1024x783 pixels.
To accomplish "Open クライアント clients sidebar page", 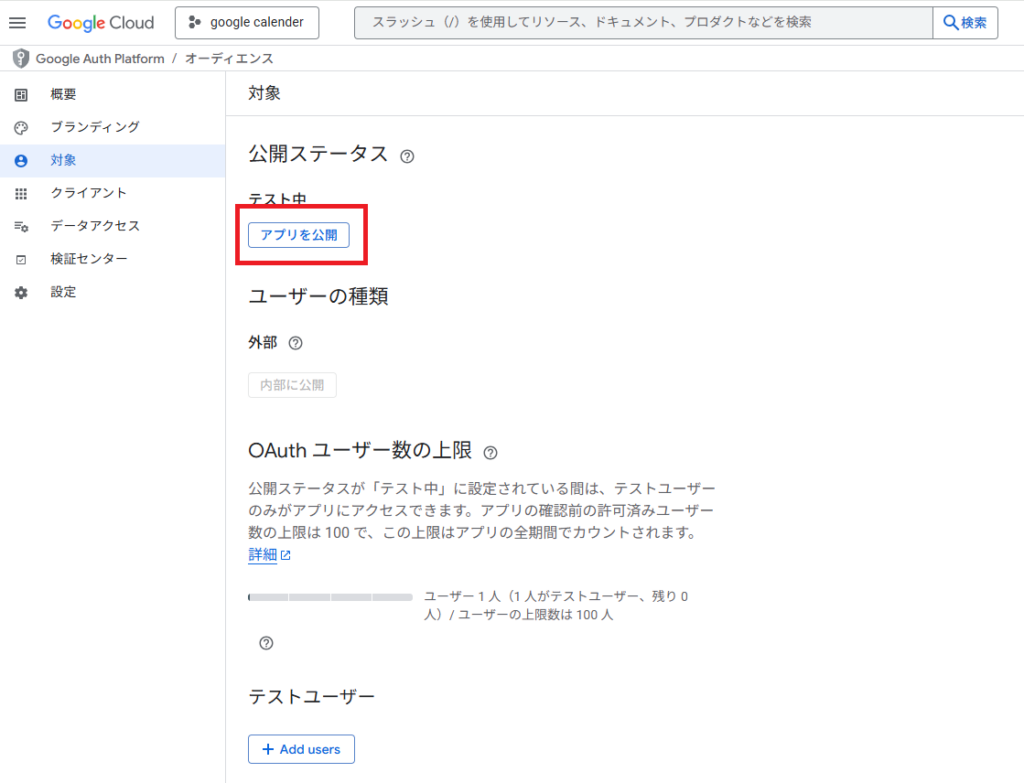I will (x=89, y=193).
